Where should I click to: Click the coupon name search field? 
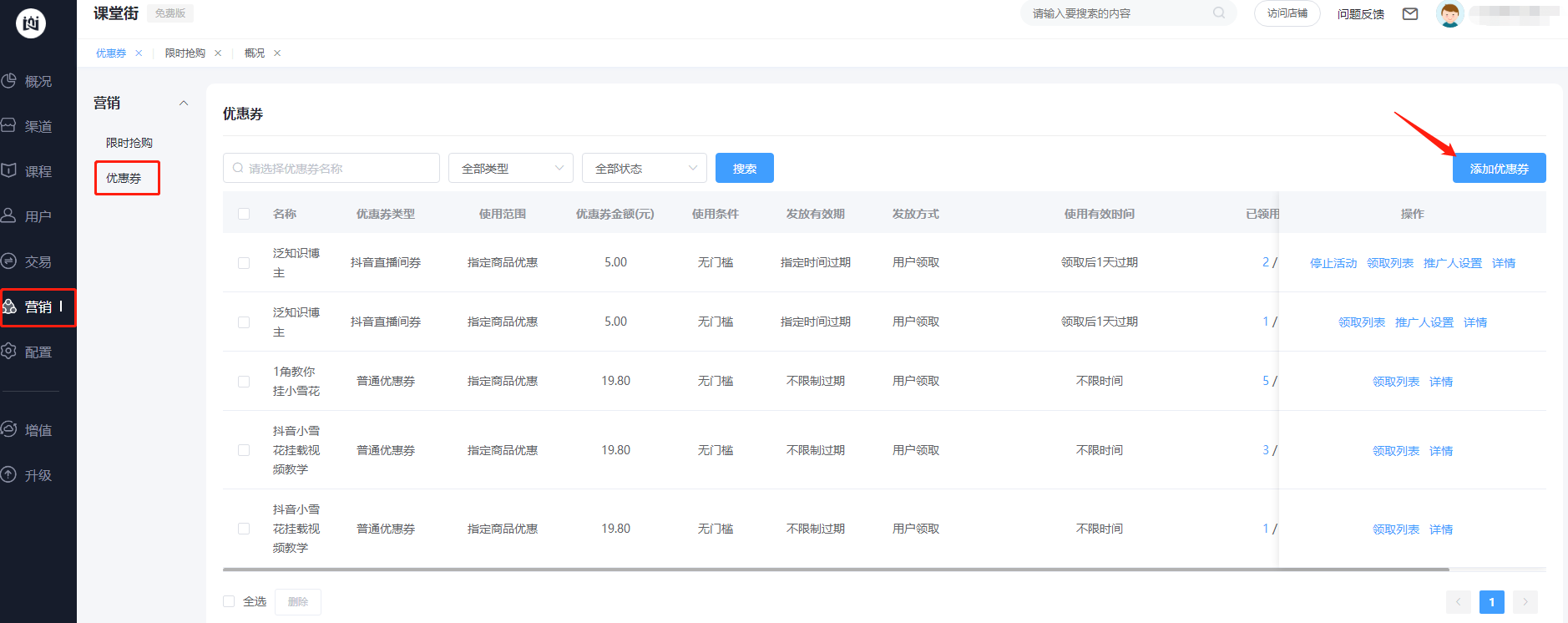click(x=331, y=168)
